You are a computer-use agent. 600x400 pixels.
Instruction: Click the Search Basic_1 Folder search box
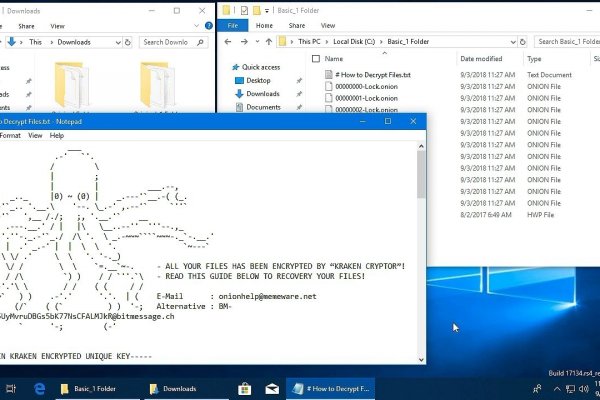tap(565, 42)
